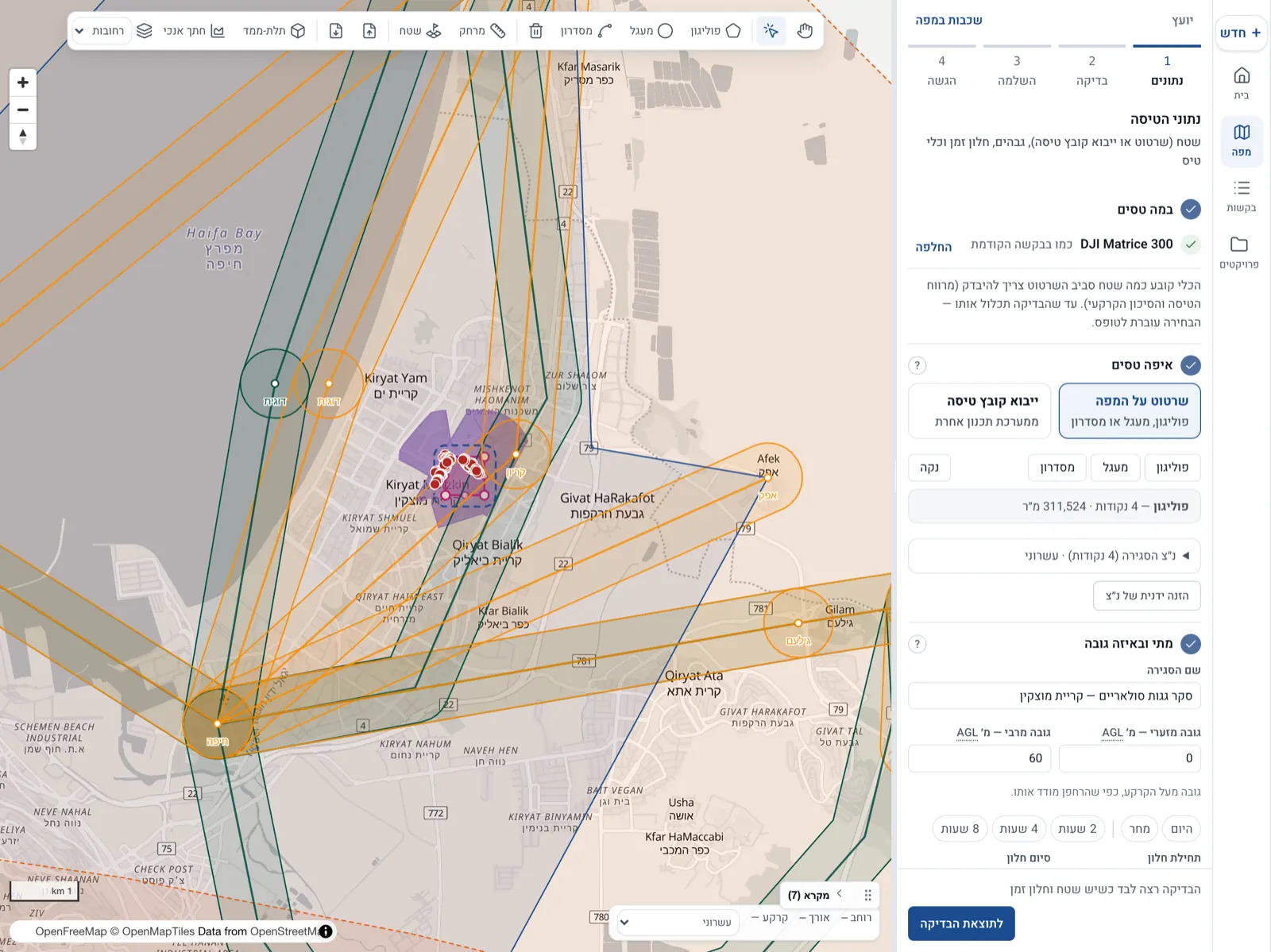Select ייבוא קובץ טיסה option card
The width and height of the screenshot is (1271, 952).
979,411
